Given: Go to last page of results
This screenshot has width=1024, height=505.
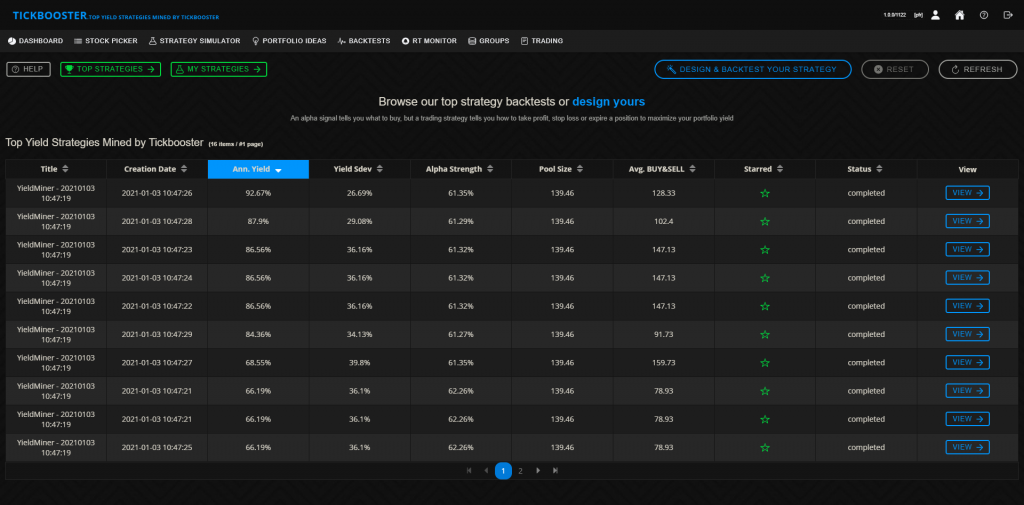Looking at the screenshot, I should (x=555, y=470).
